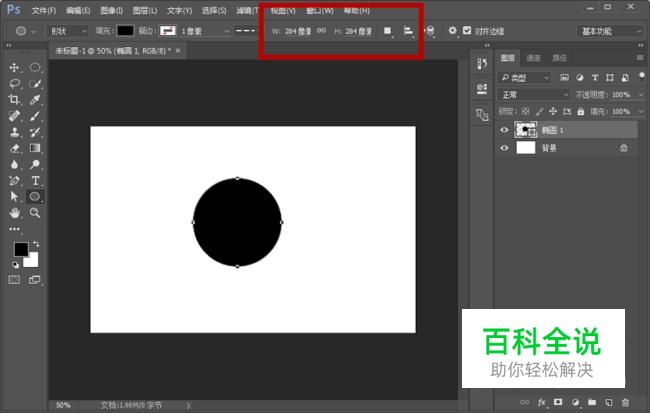Viewport: 650px width, 413px height.
Task: Open the 正常 blend mode dropdown
Action: (534, 95)
